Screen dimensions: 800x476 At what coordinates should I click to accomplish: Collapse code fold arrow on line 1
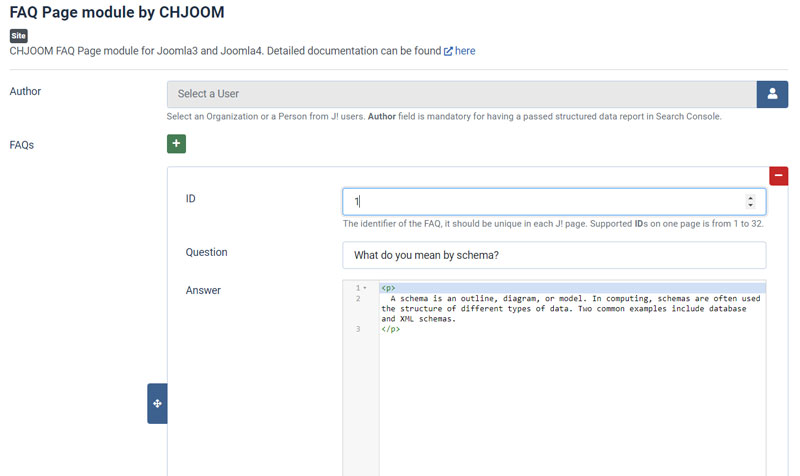pyautogui.click(x=365, y=288)
